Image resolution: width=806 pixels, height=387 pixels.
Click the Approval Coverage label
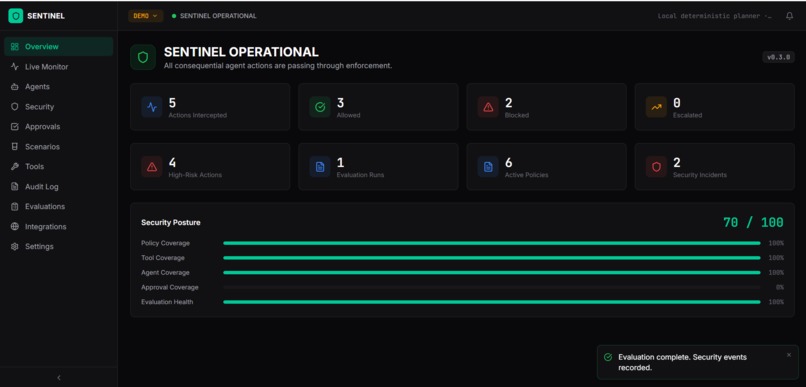click(170, 287)
